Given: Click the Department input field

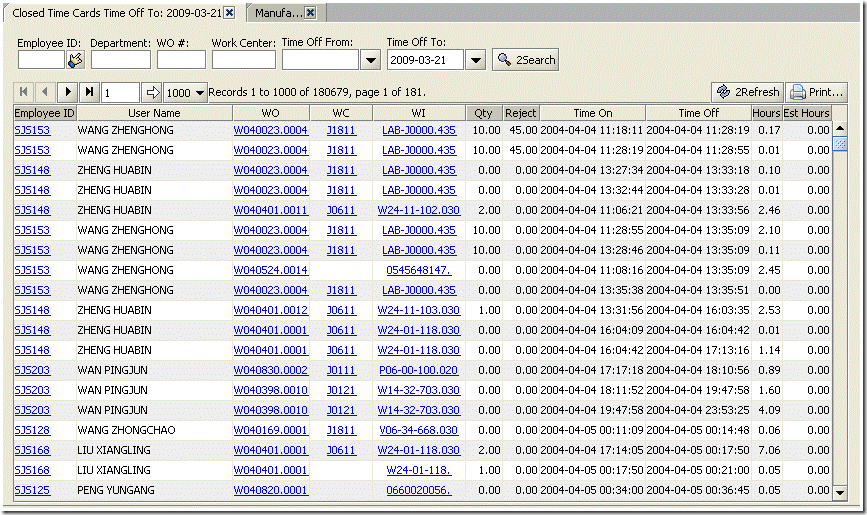Looking at the screenshot, I should 120,61.
